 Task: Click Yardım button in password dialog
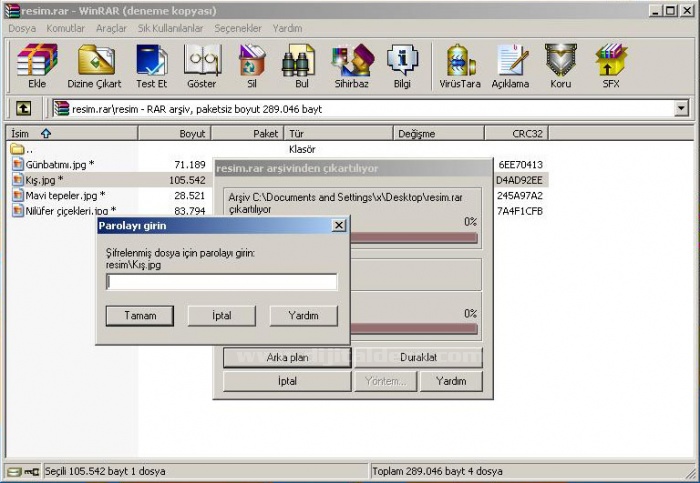[303, 316]
